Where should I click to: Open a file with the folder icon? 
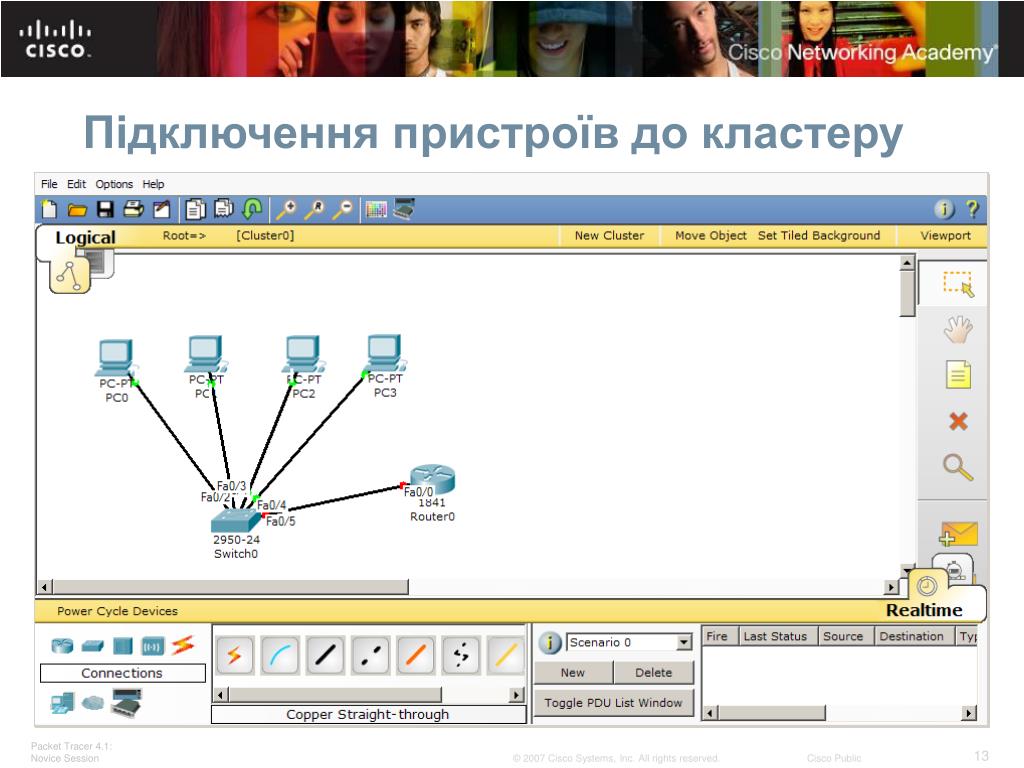tap(77, 210)
